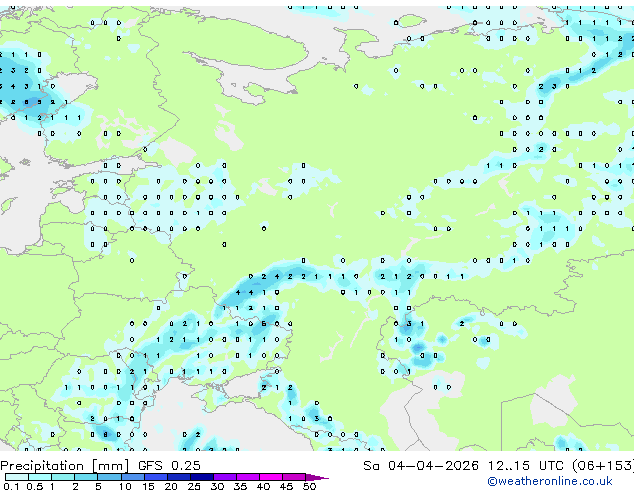Click the 25–30 mm navy swatch

click(202, 477)
